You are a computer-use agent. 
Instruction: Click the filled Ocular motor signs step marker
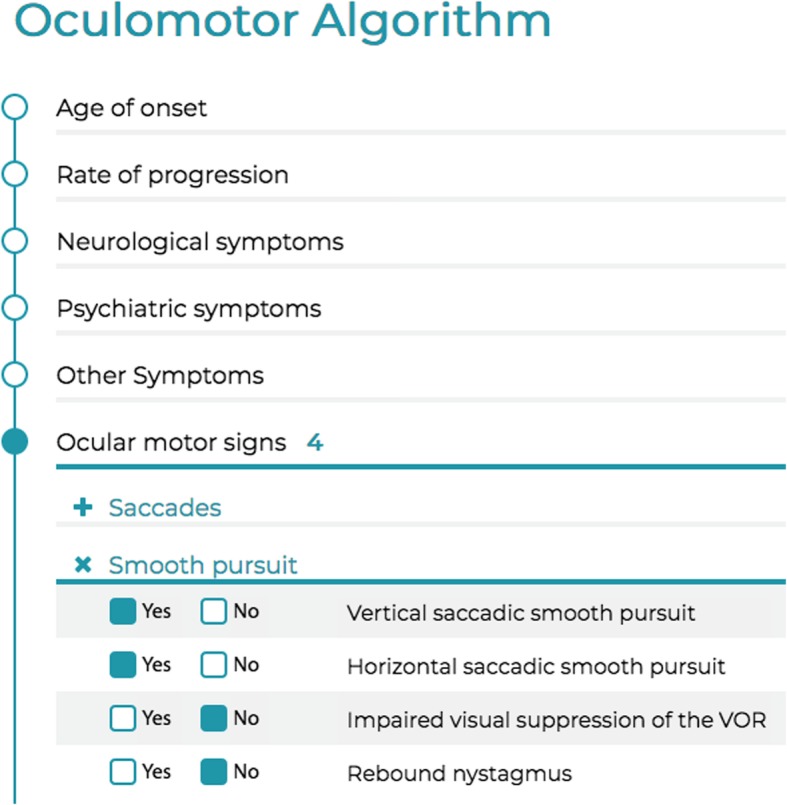13,440
